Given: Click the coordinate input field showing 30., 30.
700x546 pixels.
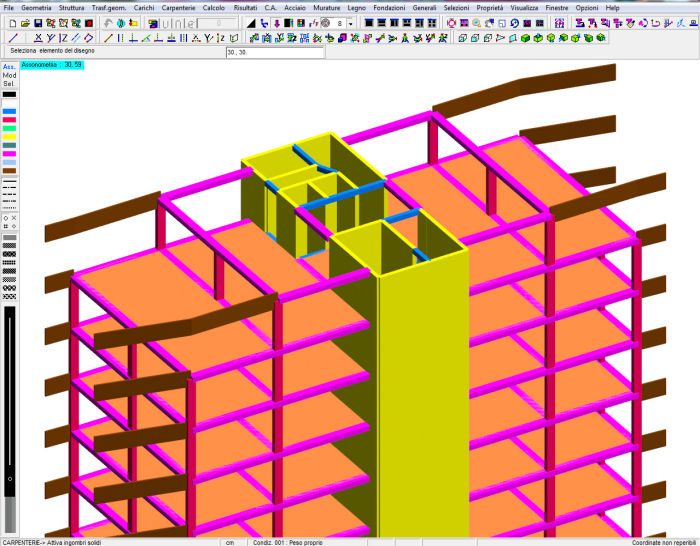Looking at the screenshot, I should coord(270,51).
